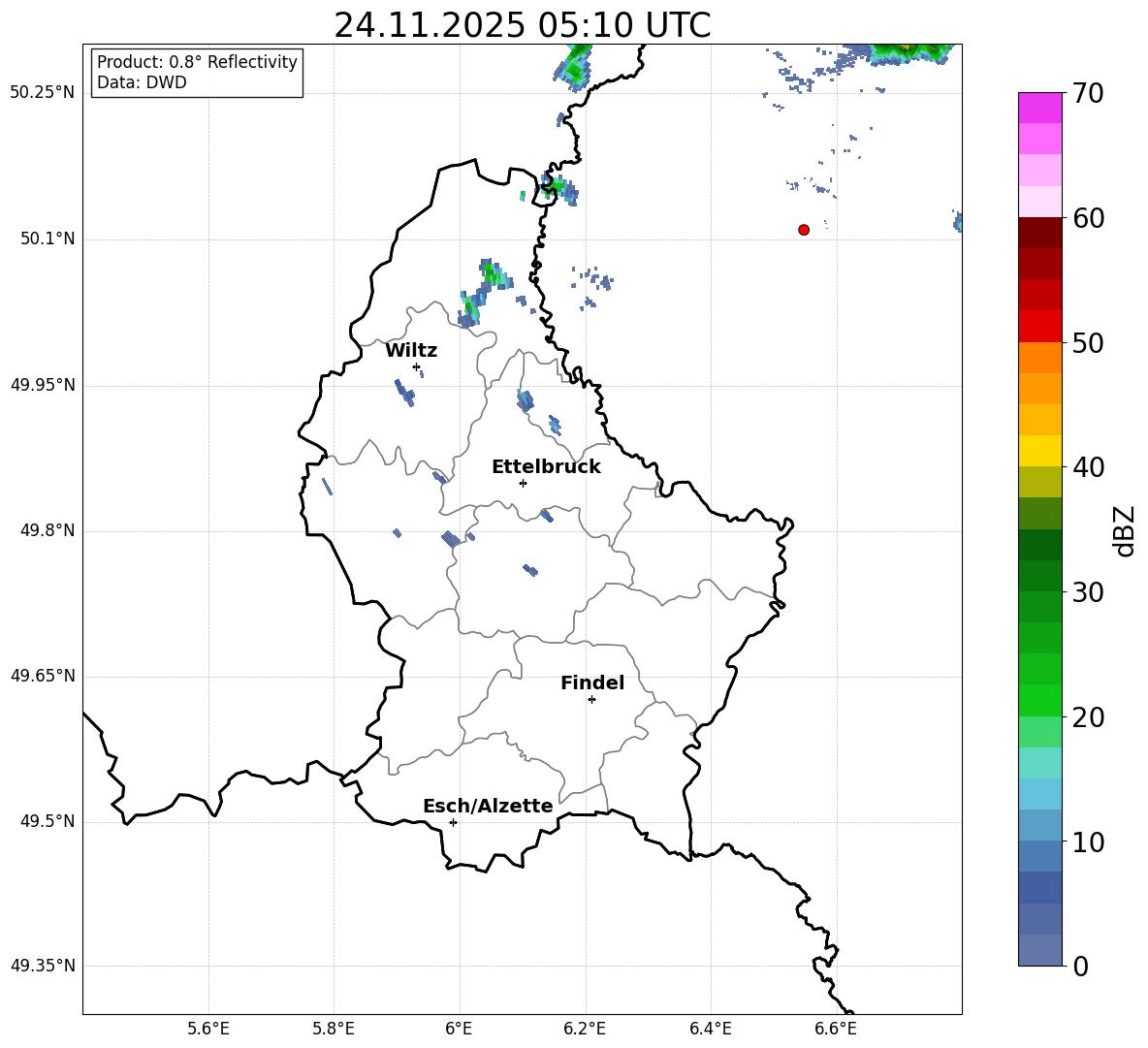Click the Esch/Alzette station label
The image size is (1148, 1048).
pyautogui.click(x=488, y=806)
